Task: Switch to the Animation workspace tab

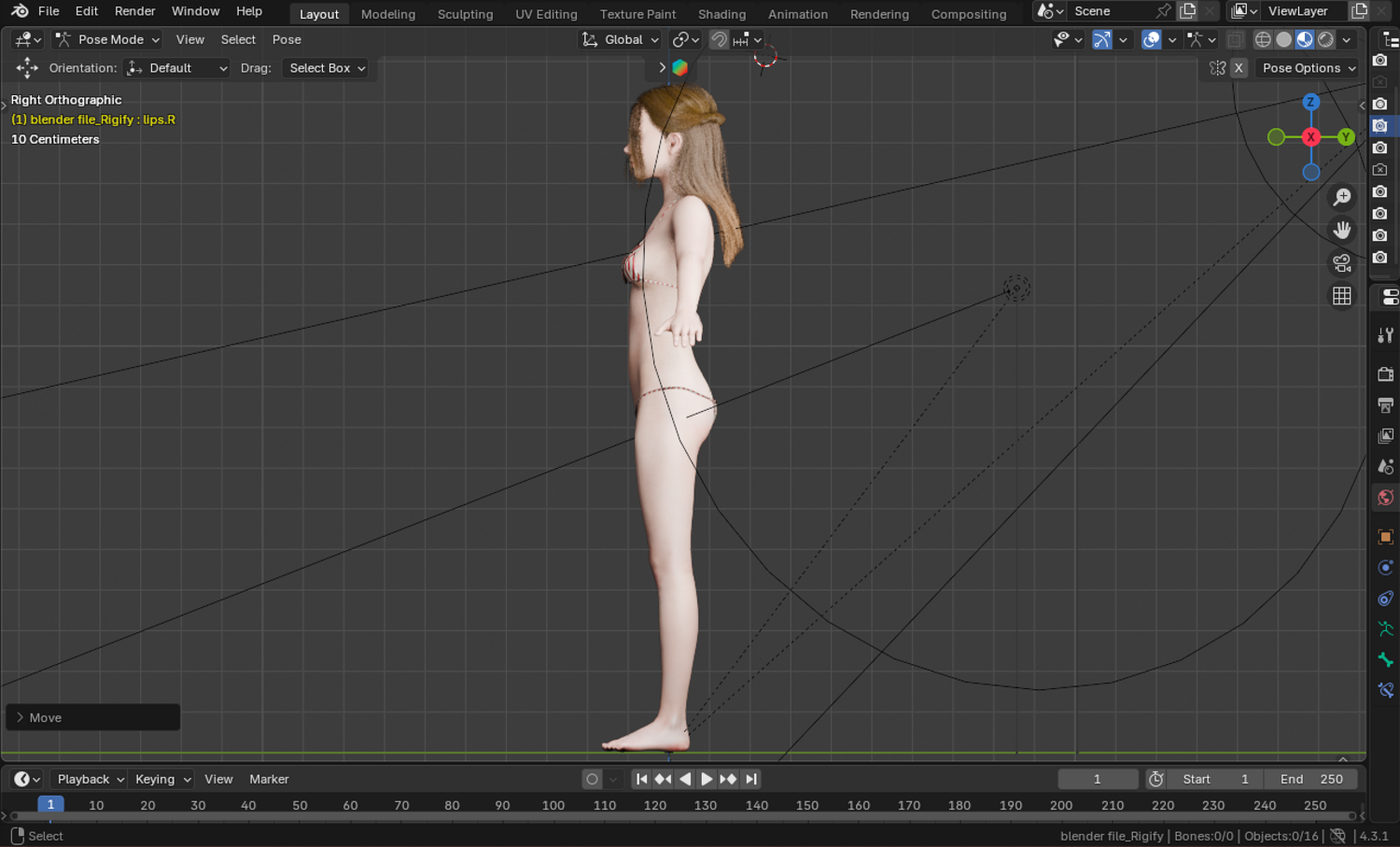Action: click(x=798, y=14)
